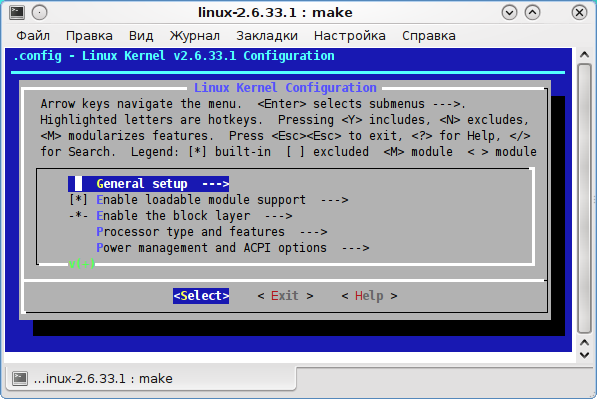The height and width of the screenshot is (399, 597).
Task: Click scrollbar up arrow at top right
Action: click(584, 55)
